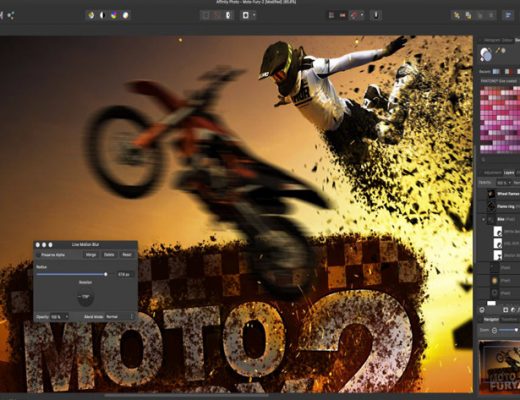Select the third mask thumbnail under Bike
This screenshot has width=520, height=400.
click(x=498, y=255)
